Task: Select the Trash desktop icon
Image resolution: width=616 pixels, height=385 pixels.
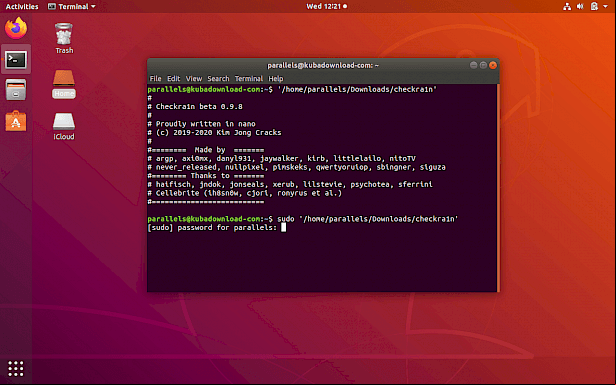Action: tap(64, 38)
